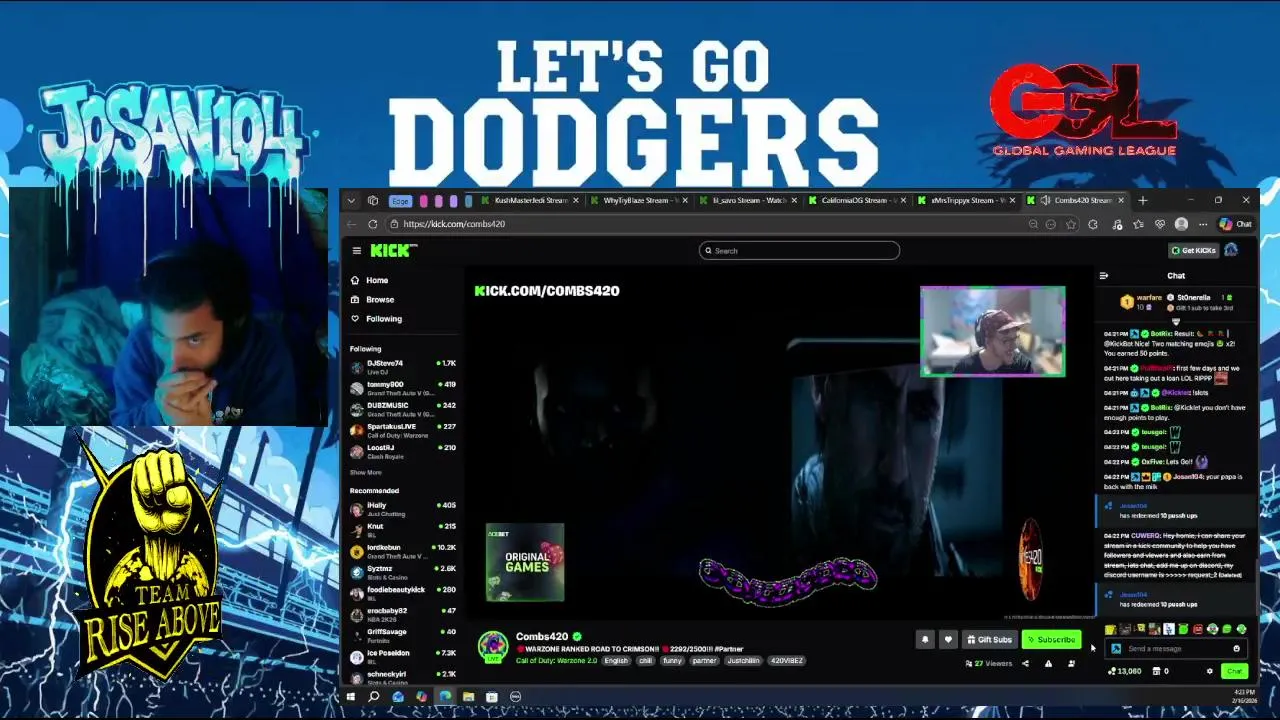Click the Call of Duty: Warzone 2.0 category link

(556, 661)
